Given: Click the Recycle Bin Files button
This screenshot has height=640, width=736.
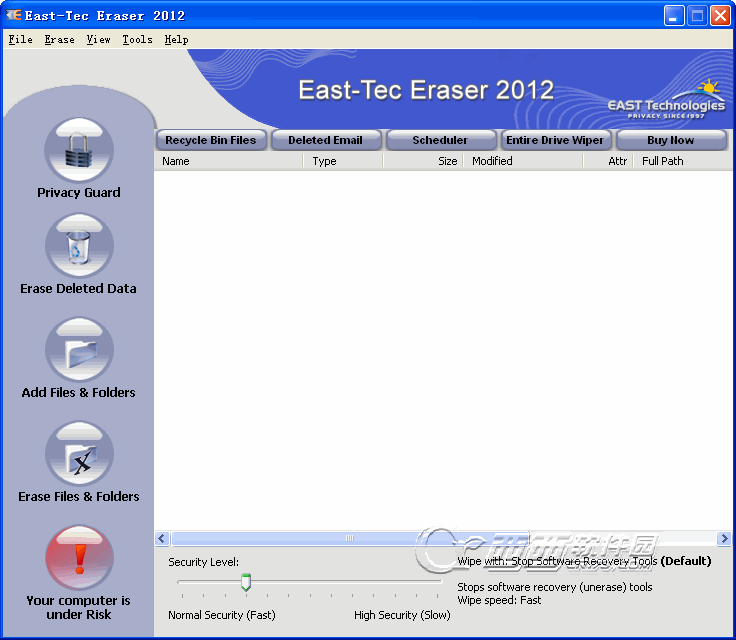Looking at the screenshot, I should click(x=211, y=140).
